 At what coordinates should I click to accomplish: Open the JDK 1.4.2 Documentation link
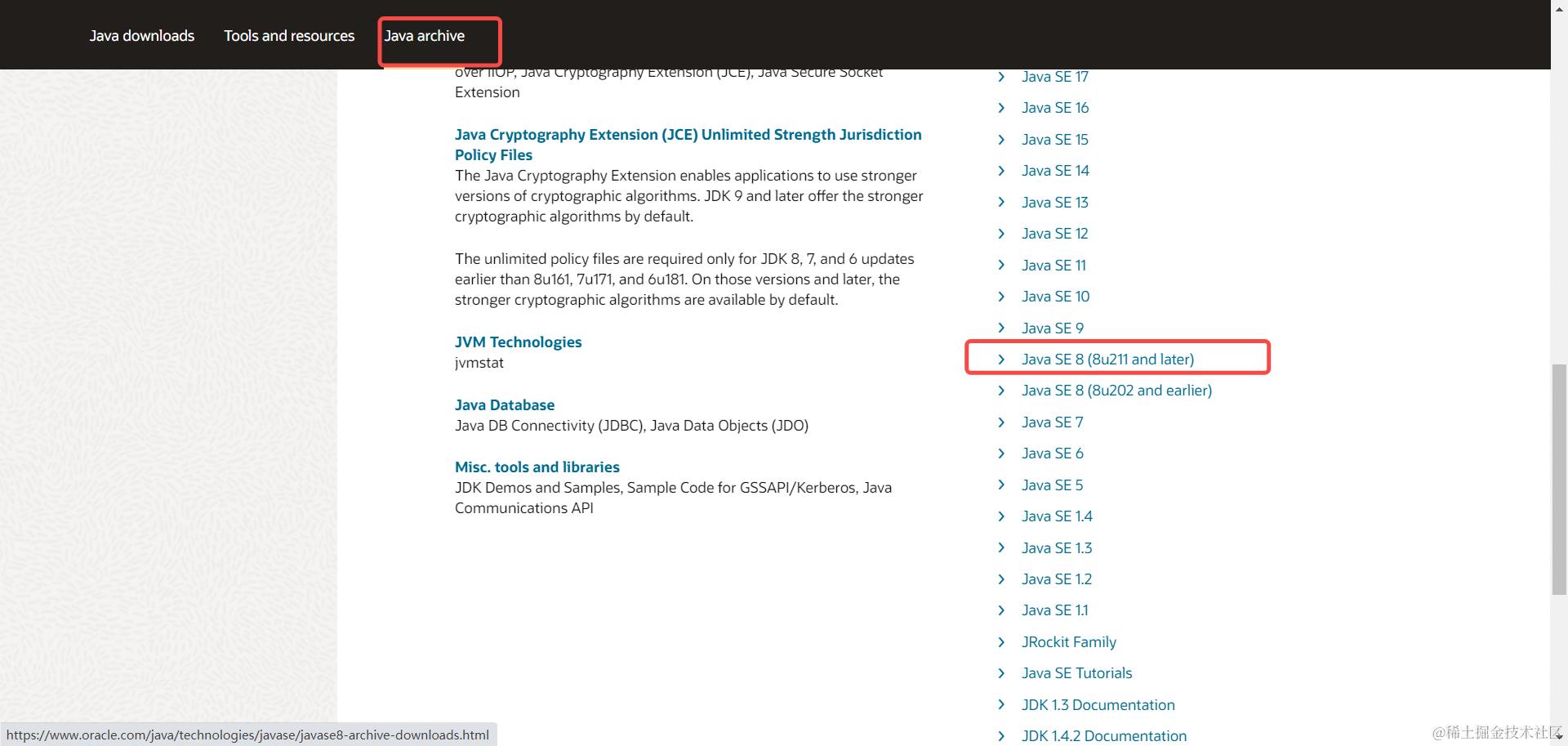click(x=1103, y=736)
